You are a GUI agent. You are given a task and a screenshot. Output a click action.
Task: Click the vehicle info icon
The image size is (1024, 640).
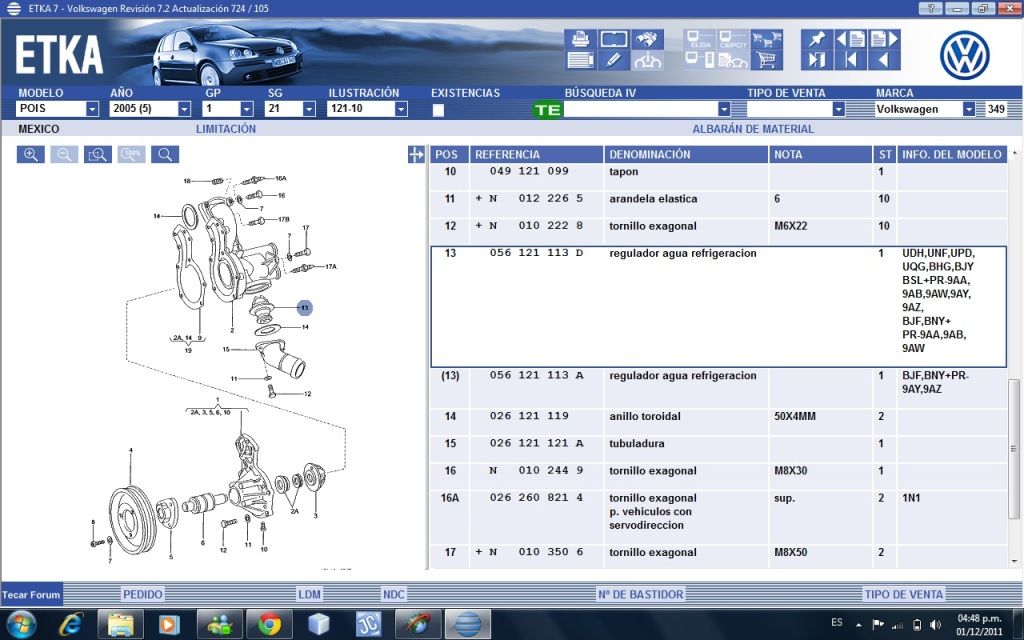[647, 60]
